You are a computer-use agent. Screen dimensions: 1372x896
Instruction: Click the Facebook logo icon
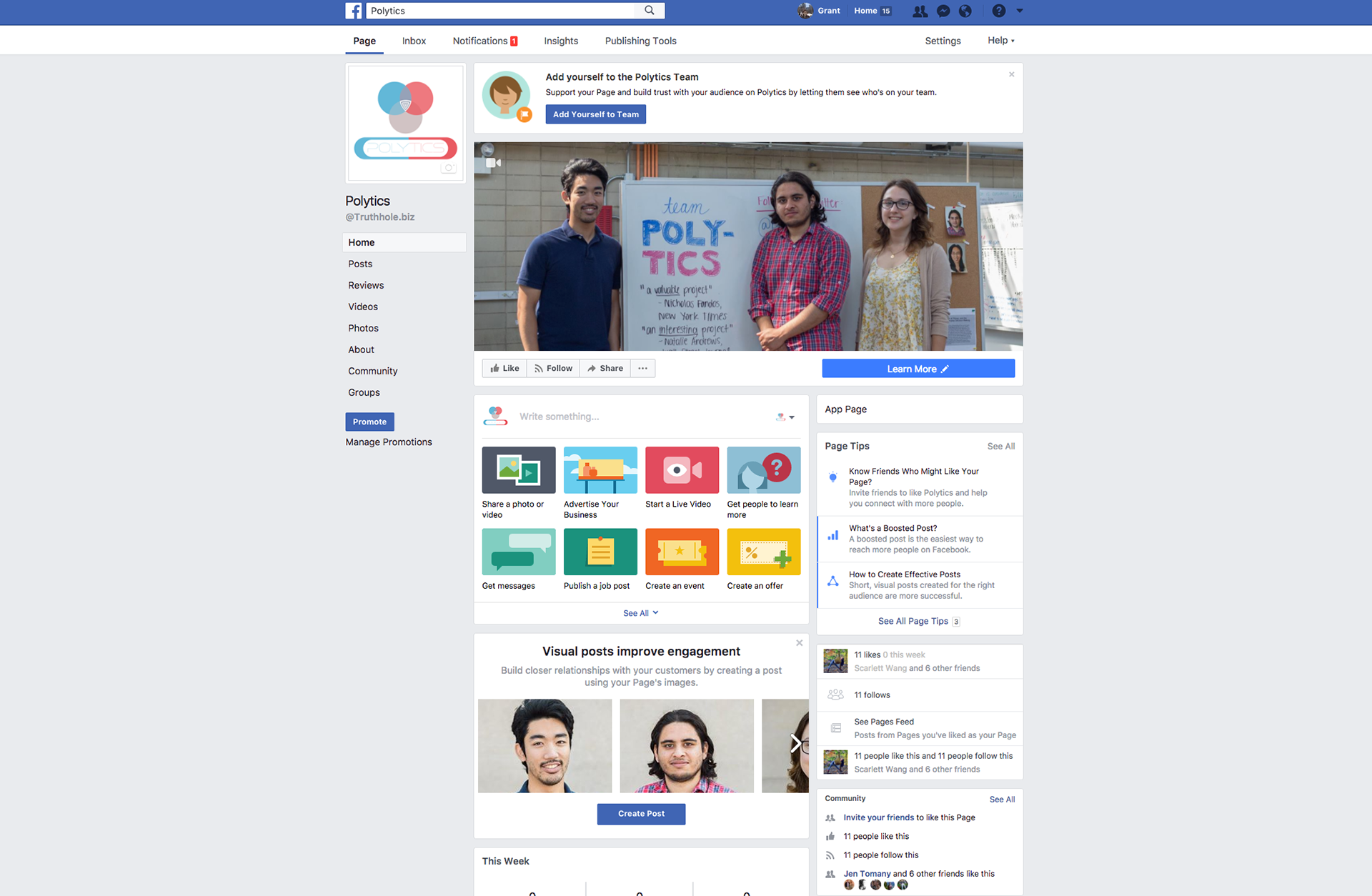(x=354, y=11)
